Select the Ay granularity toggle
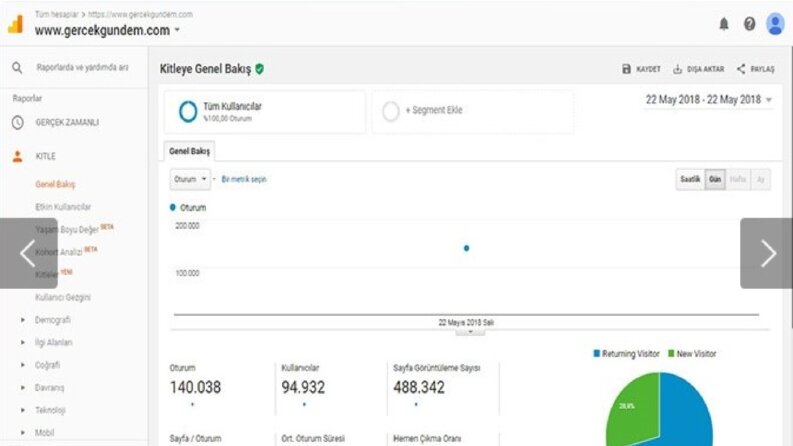 coord(760,180)
